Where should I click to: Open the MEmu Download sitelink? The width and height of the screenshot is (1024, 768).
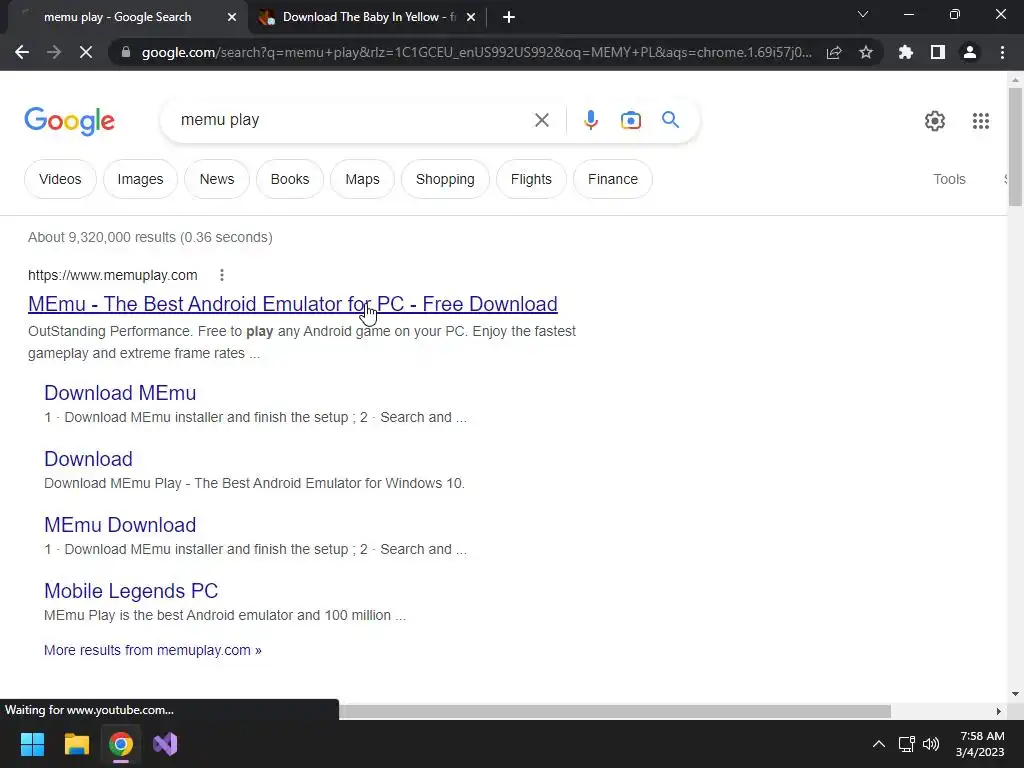pos(120,525)
